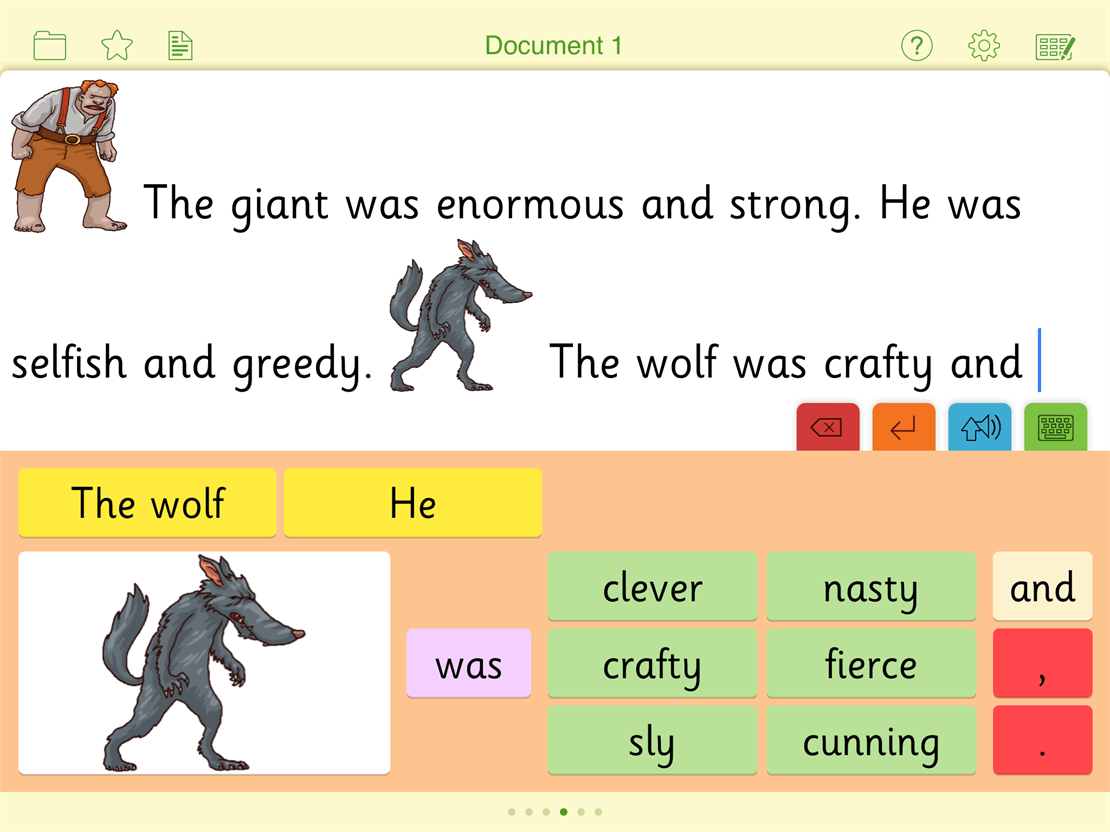Screen dimensions: 1110x832
Task: Insert the phrase 'The wolf'
Action: point(147,502)
